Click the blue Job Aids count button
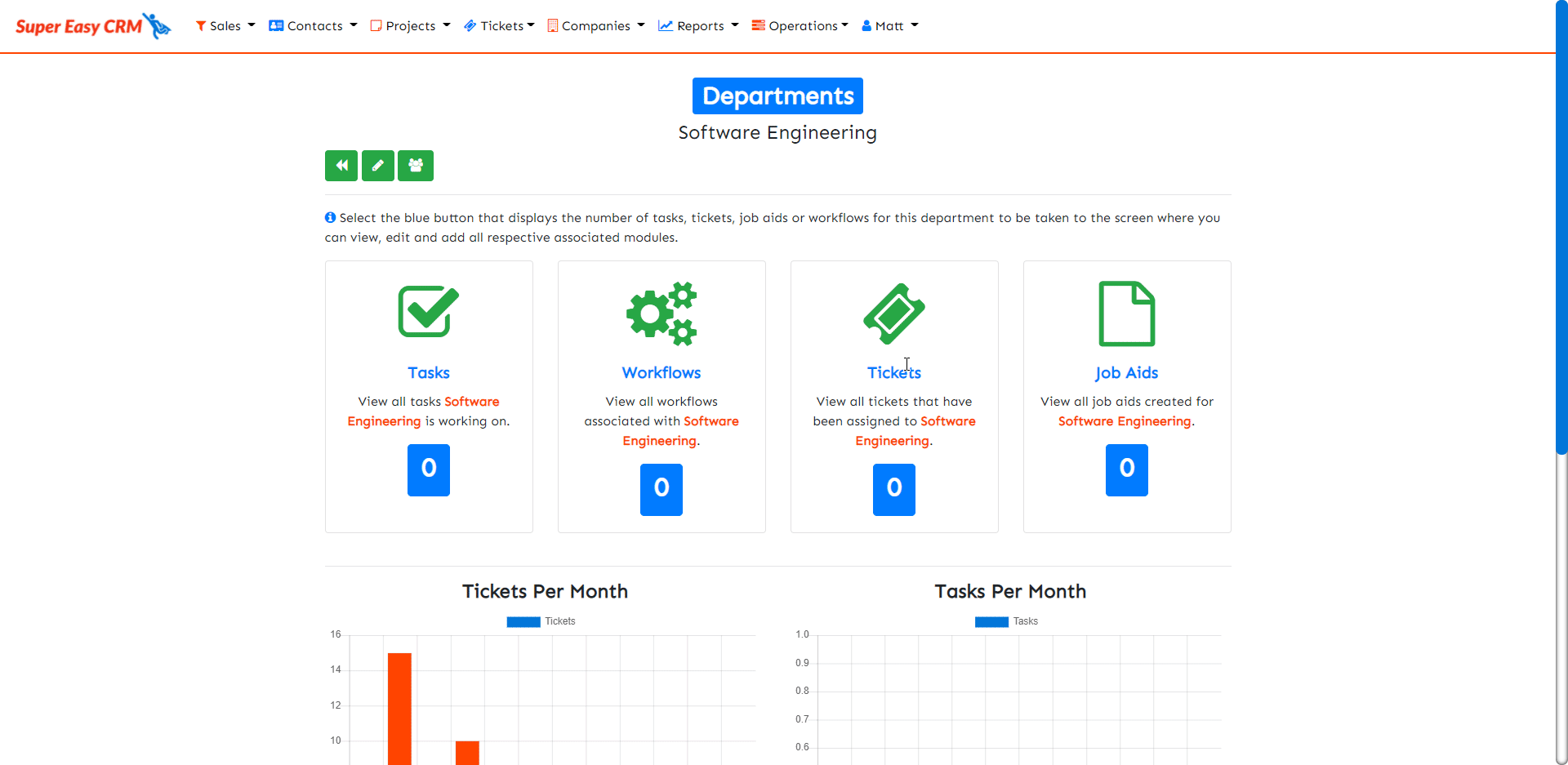 [1127, 469]
